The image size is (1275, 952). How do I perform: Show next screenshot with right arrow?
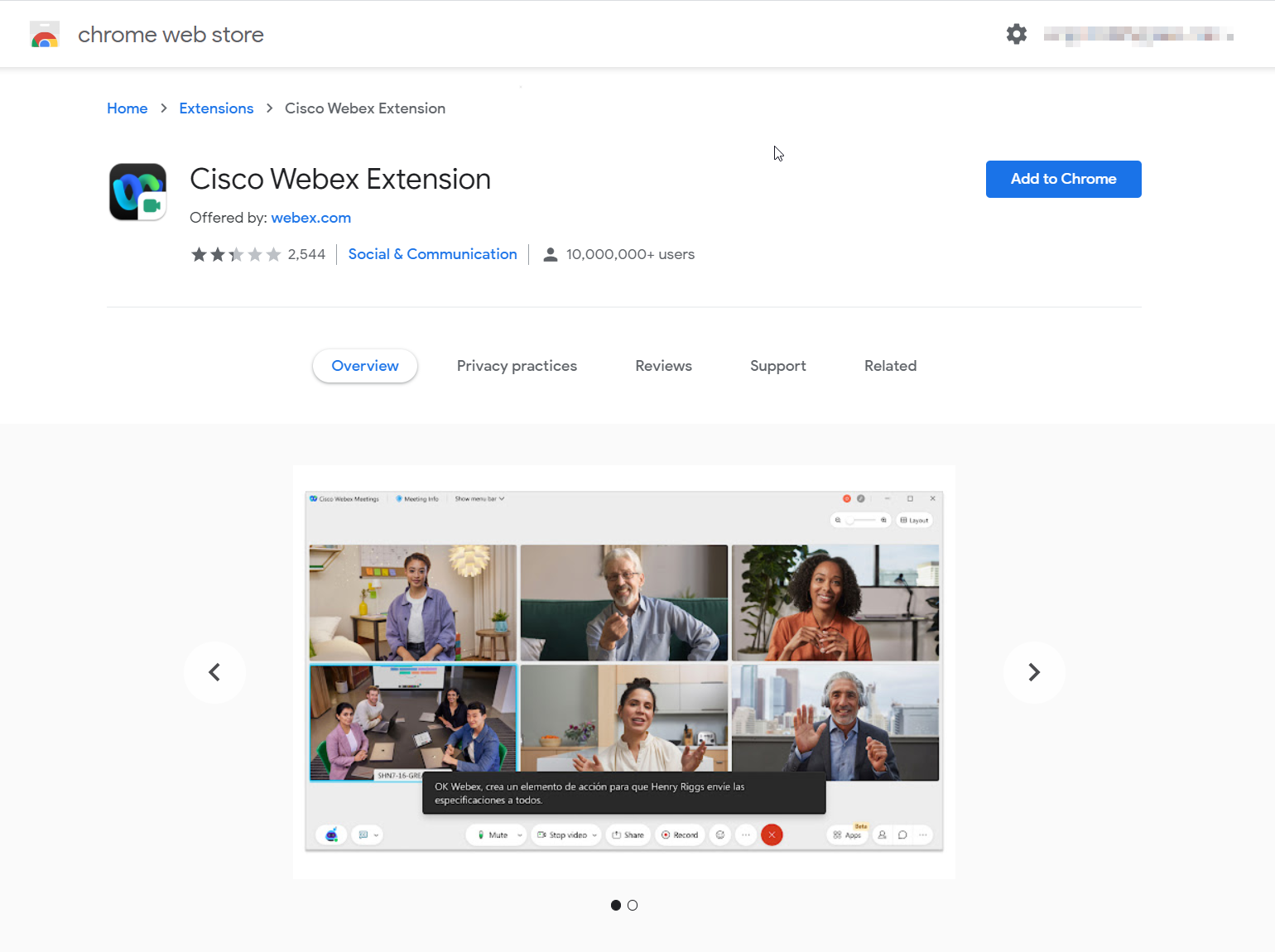(x=1033, y=672)
